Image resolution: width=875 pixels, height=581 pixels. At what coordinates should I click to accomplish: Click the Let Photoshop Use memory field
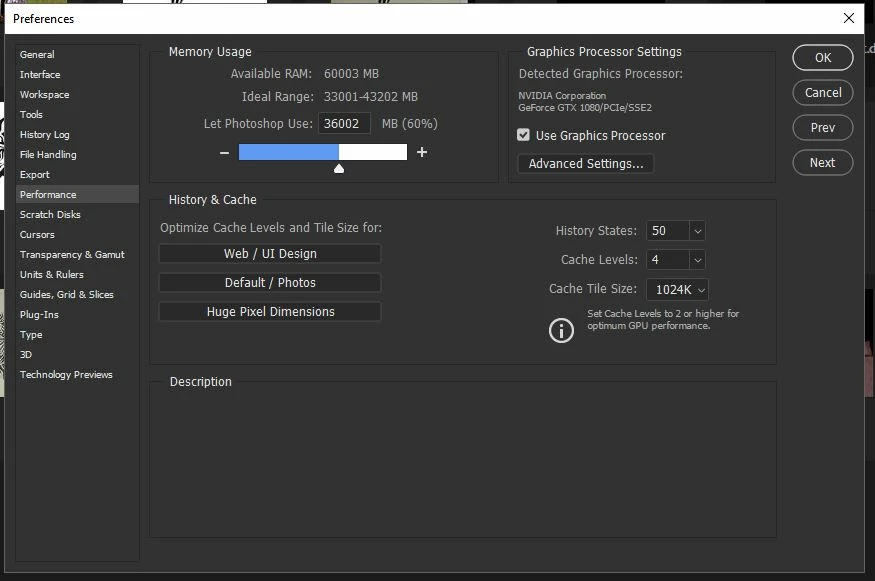click(x=344, y=123)
